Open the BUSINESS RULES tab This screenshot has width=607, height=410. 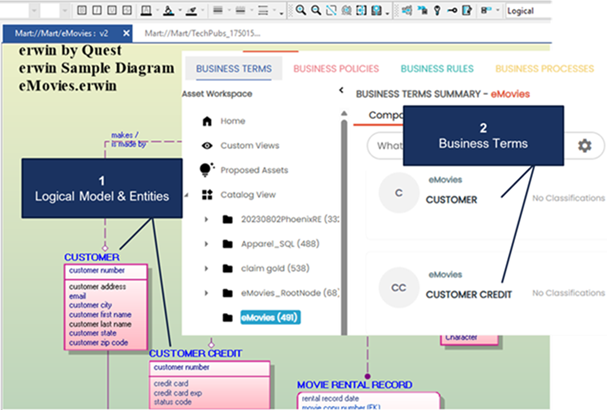coord(437,69)
